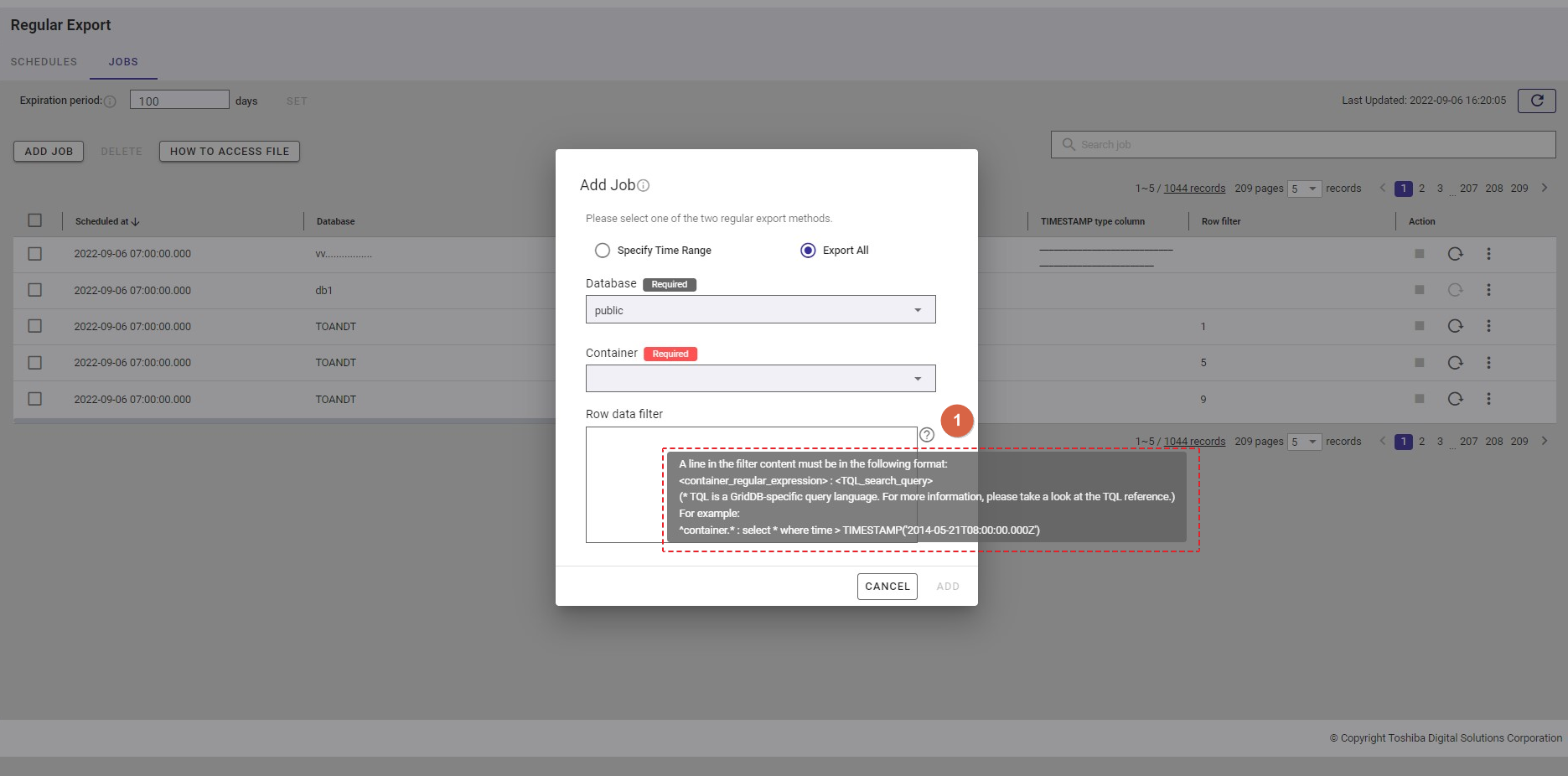Select the Specify Time Range option
Screen dimensions: 1568x776
(x=603, y=251)
